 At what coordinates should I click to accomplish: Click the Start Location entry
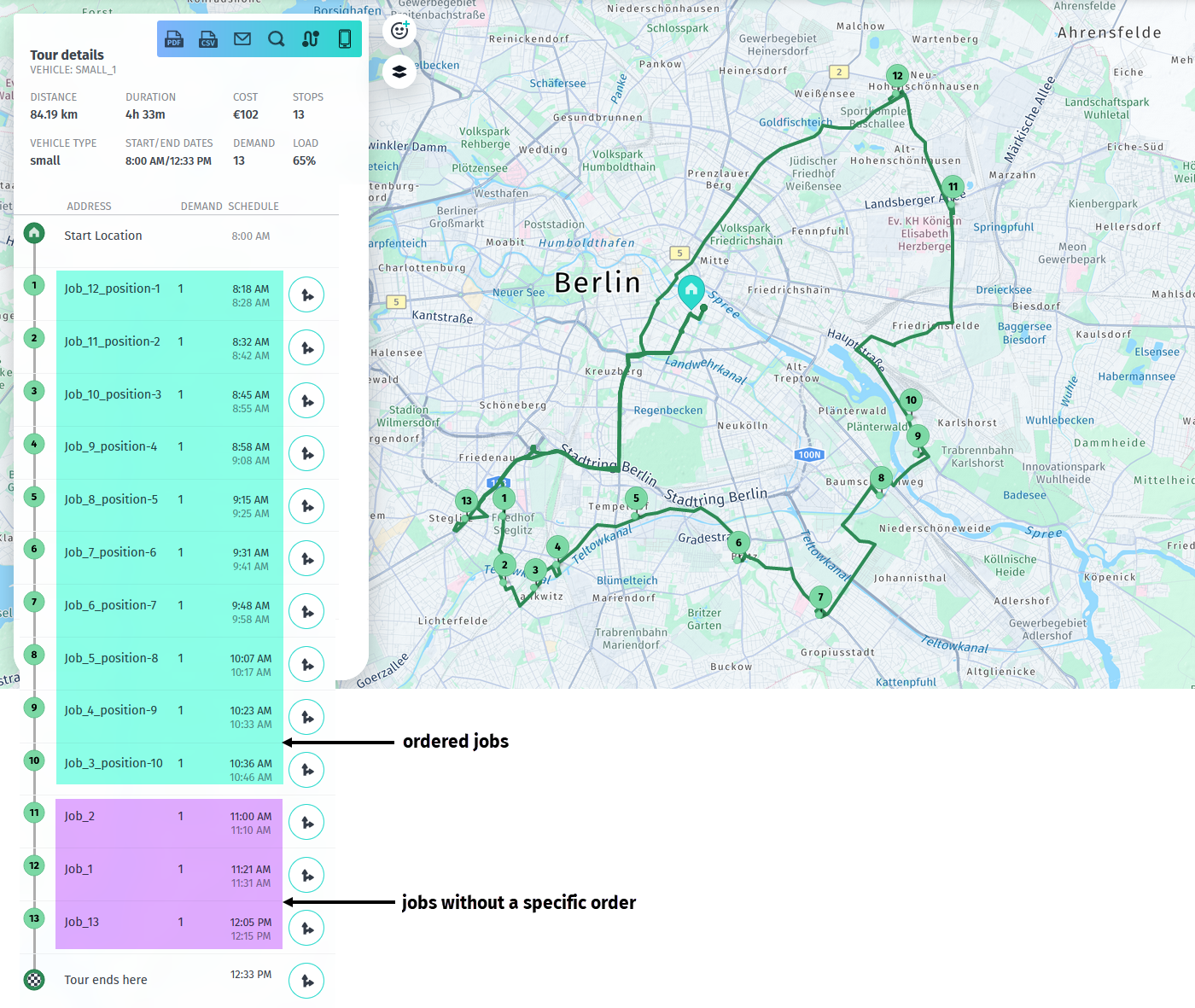(103, 236)
